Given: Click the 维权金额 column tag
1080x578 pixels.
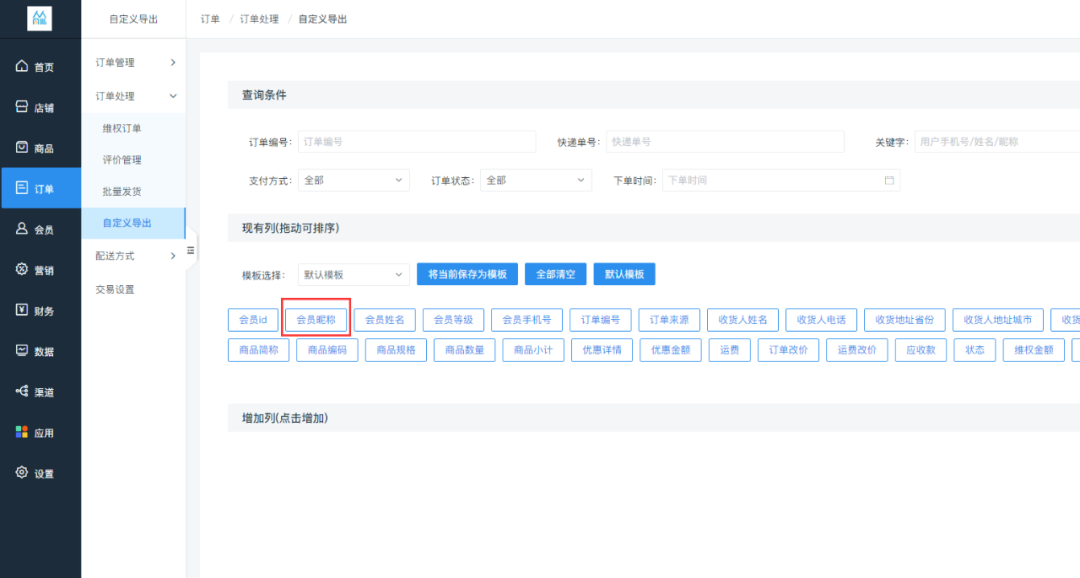Looking at the screenshot, I should [x=1034, y=350].
